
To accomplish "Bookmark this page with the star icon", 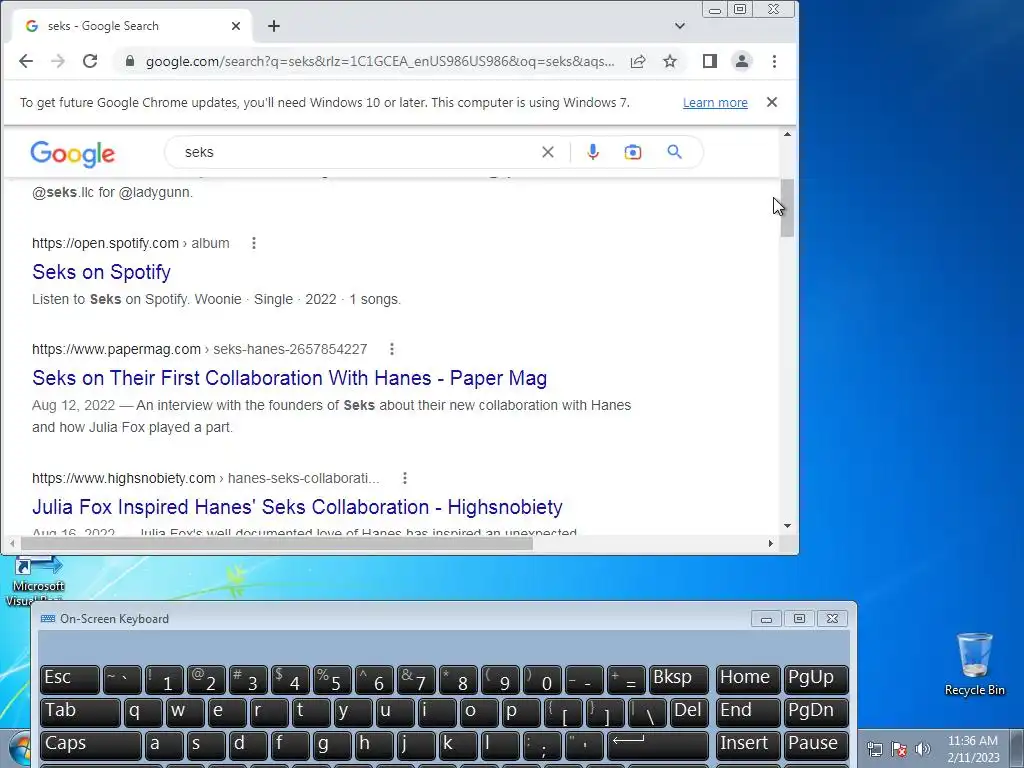I will click(670, 61).
